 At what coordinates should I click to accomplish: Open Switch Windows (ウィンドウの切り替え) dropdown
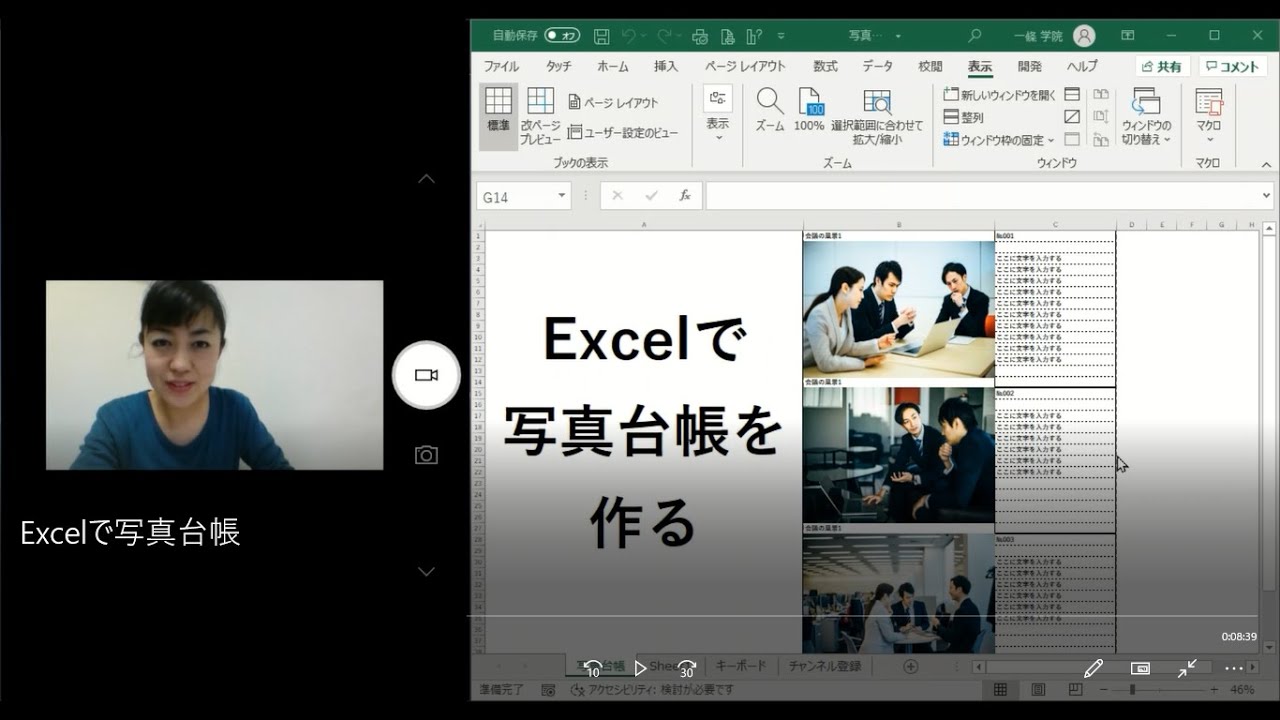click(1146, 117)
